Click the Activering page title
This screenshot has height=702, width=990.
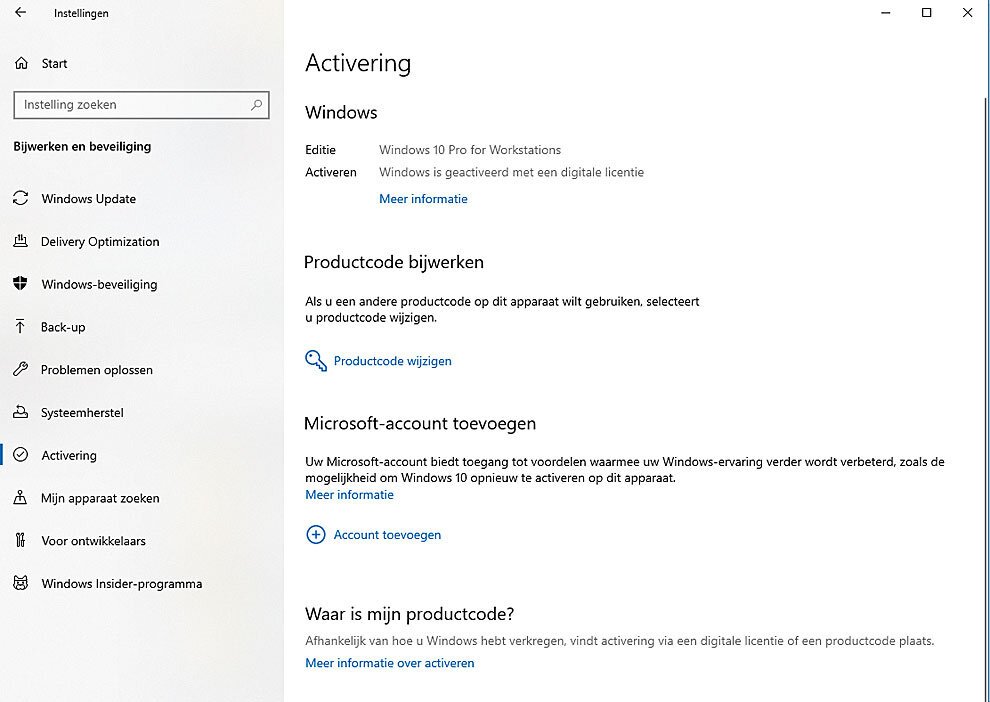click(x=358, y=63)
